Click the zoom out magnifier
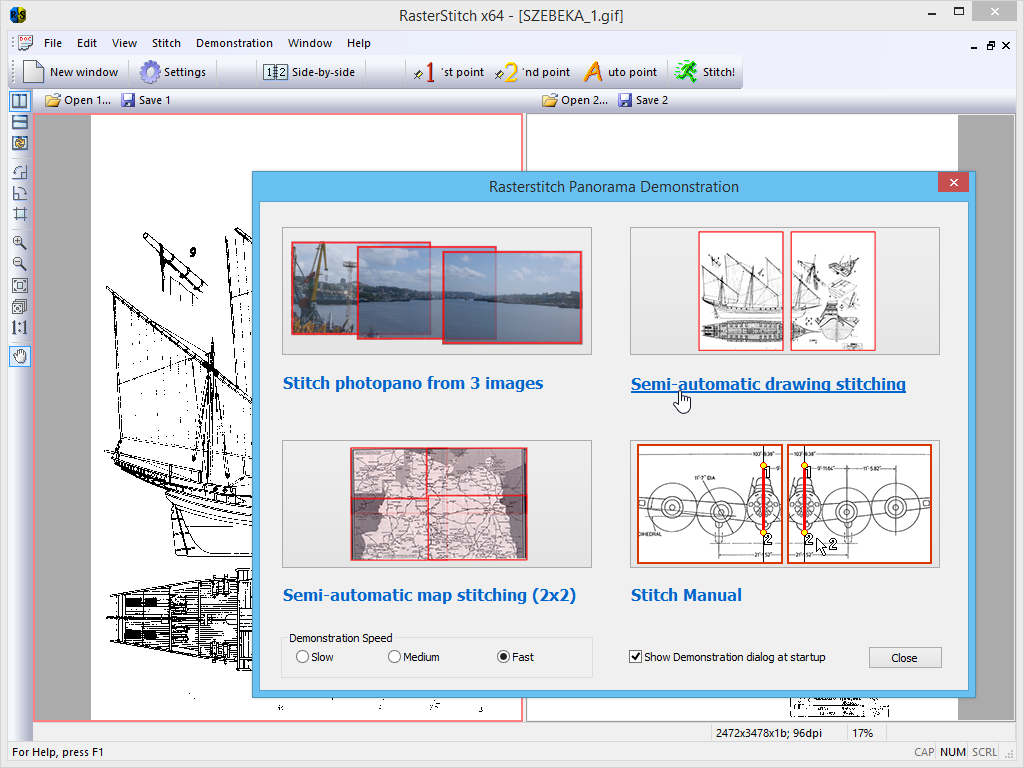The width and height of the screenshot is (1024, 768). (x=19, y=264)
